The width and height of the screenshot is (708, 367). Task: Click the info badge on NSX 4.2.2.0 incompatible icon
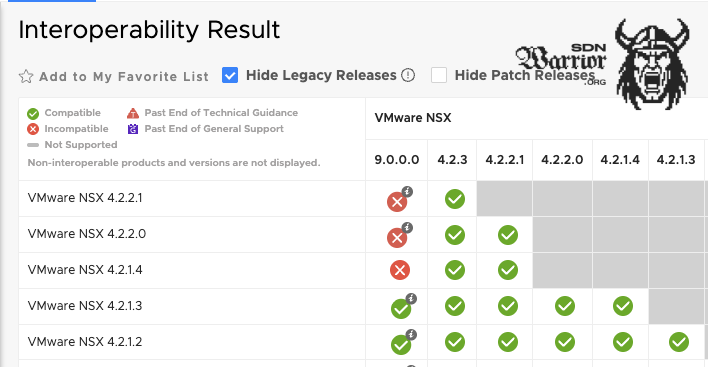click(x=407, y=228)
